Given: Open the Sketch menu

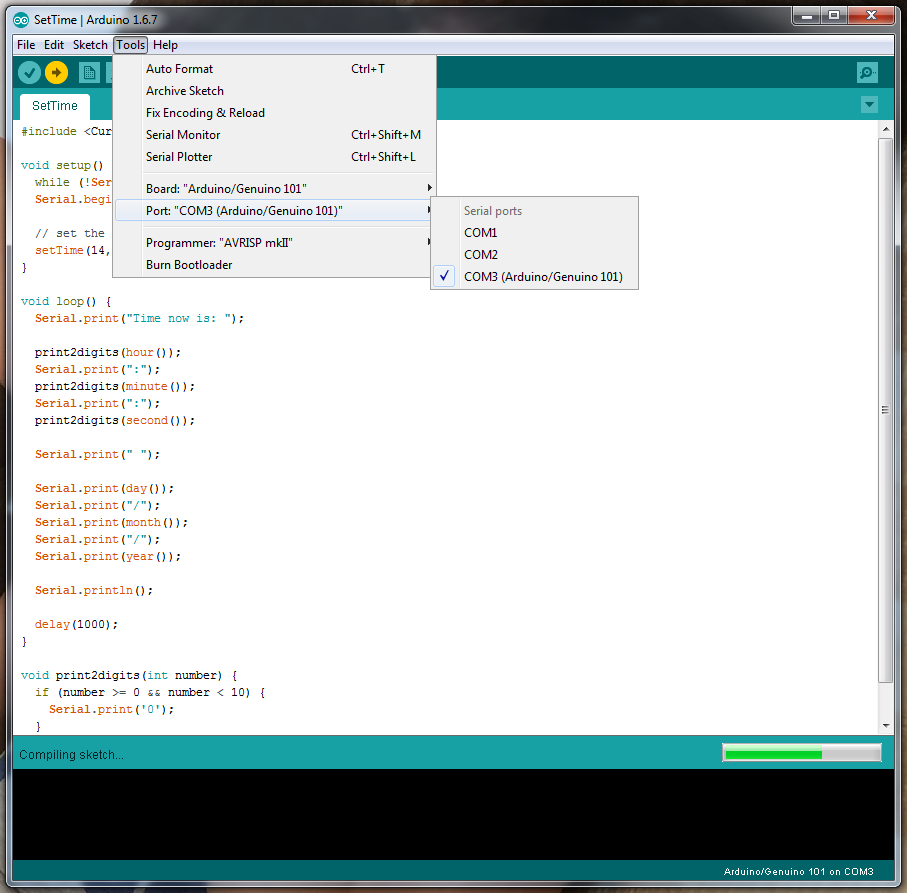Looking at the screenshot, I should point(90,45).
